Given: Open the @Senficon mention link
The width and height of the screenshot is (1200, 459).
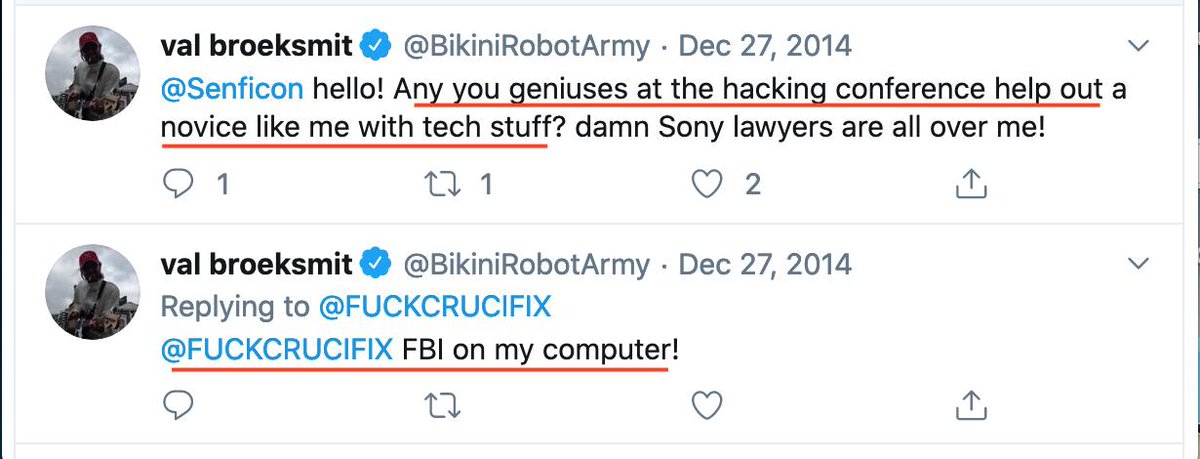Looking at the screenshot, I should pos(231,90).
